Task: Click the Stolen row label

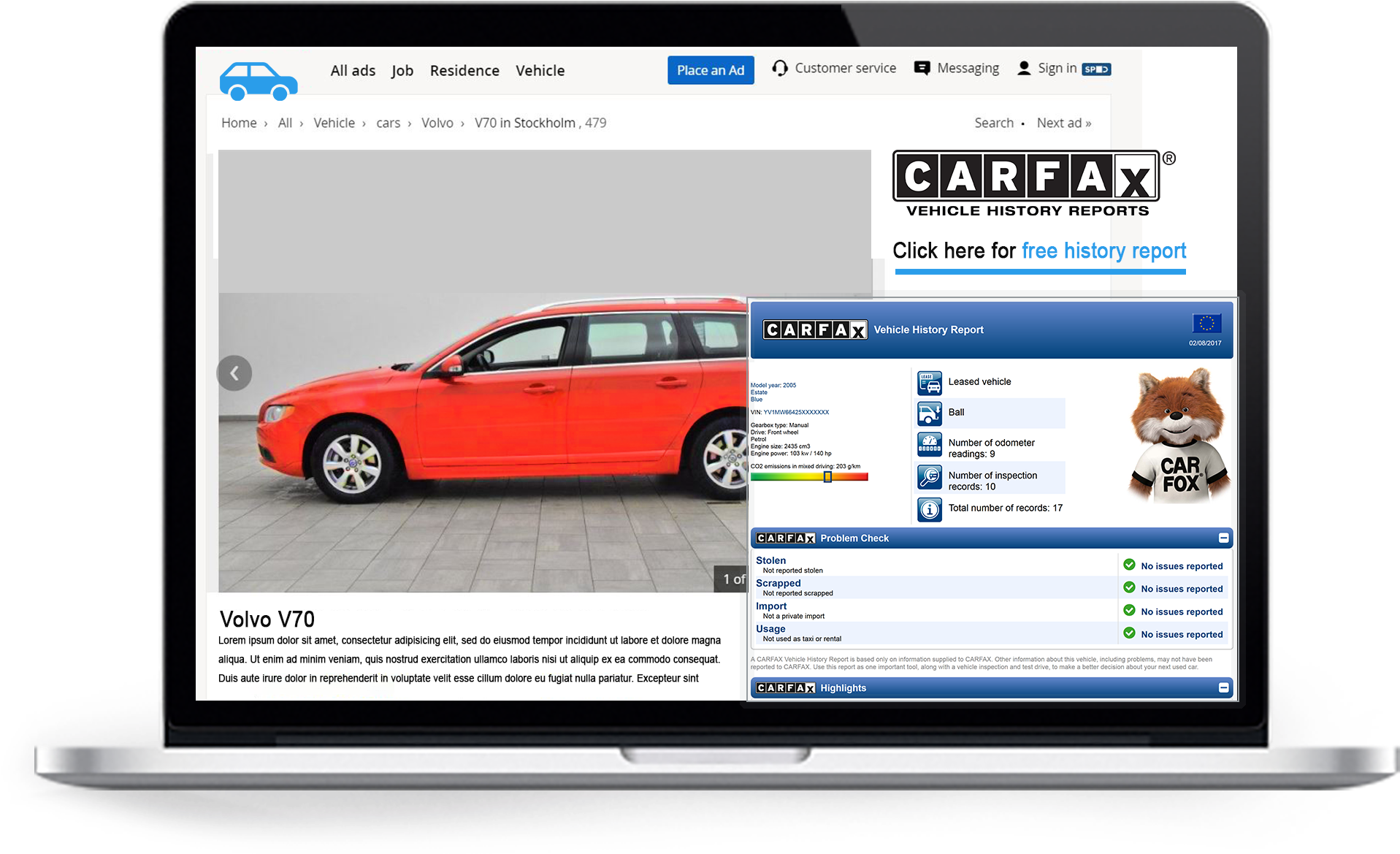Action: 771,560
